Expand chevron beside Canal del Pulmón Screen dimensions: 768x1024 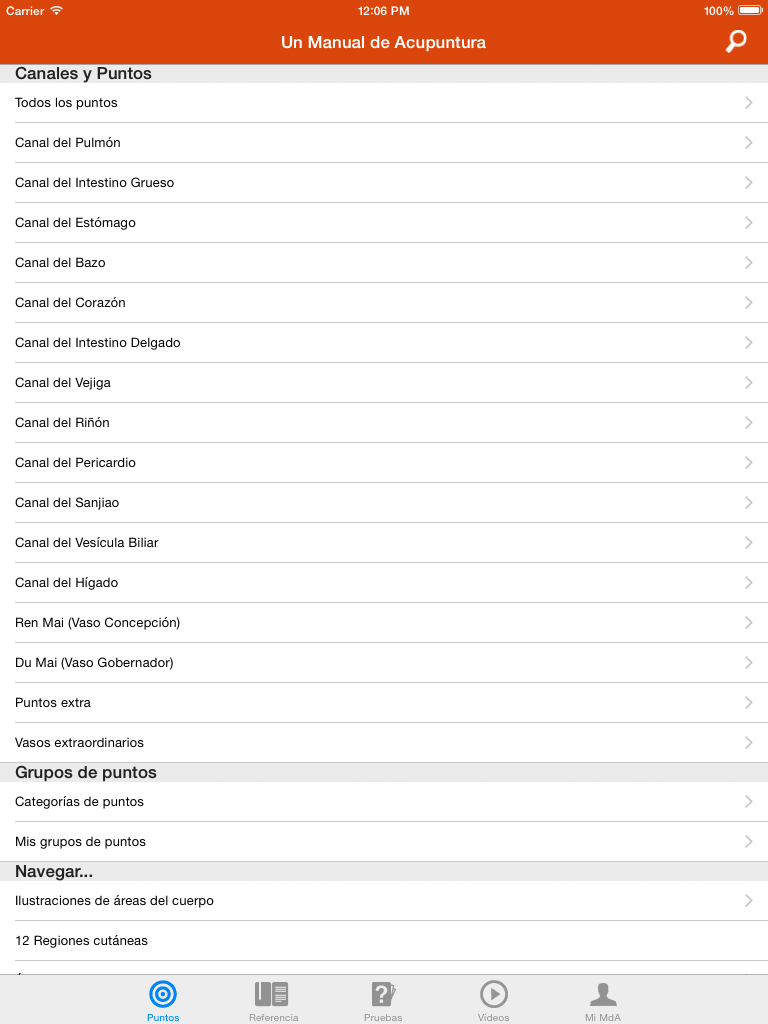[x=749, y=142]
